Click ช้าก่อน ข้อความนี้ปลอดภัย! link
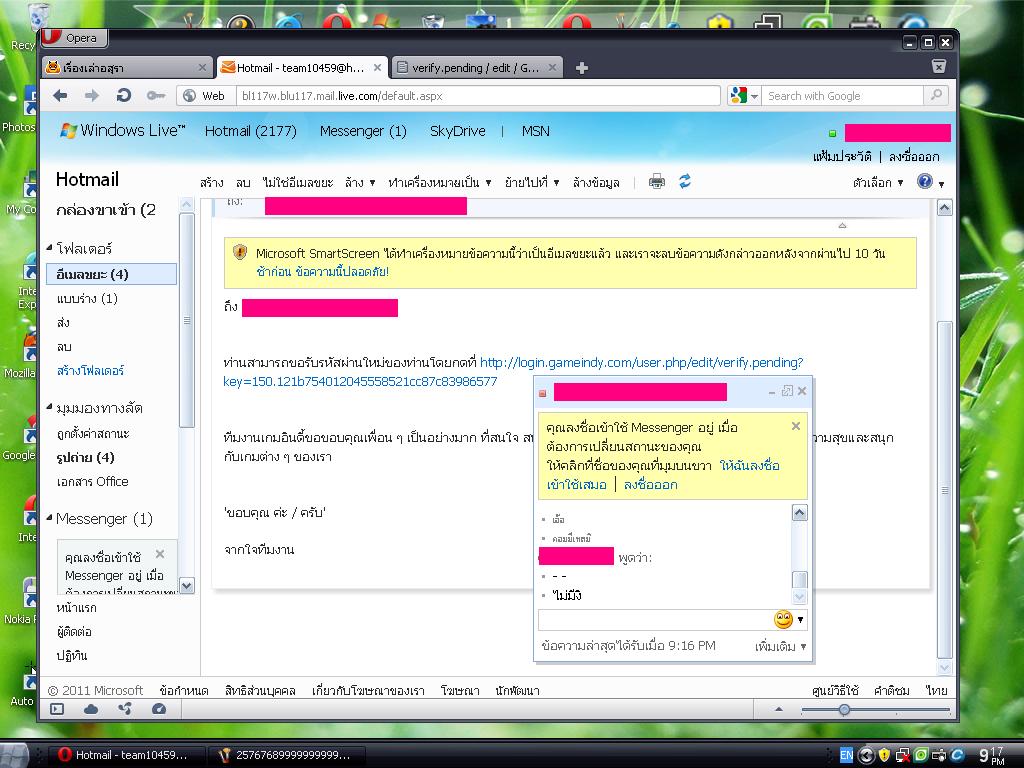This screenshot has height=768, width=1024. [323, 272]
